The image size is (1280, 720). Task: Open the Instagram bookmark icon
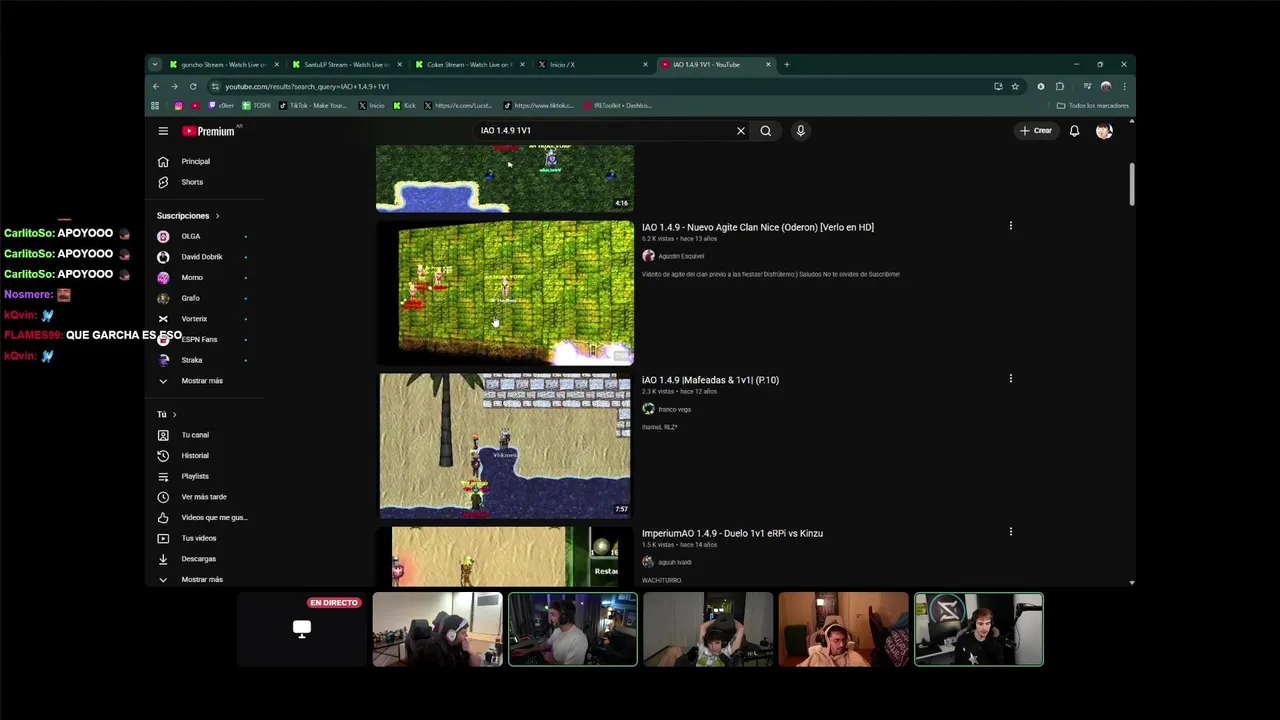(x=178, y=105)
